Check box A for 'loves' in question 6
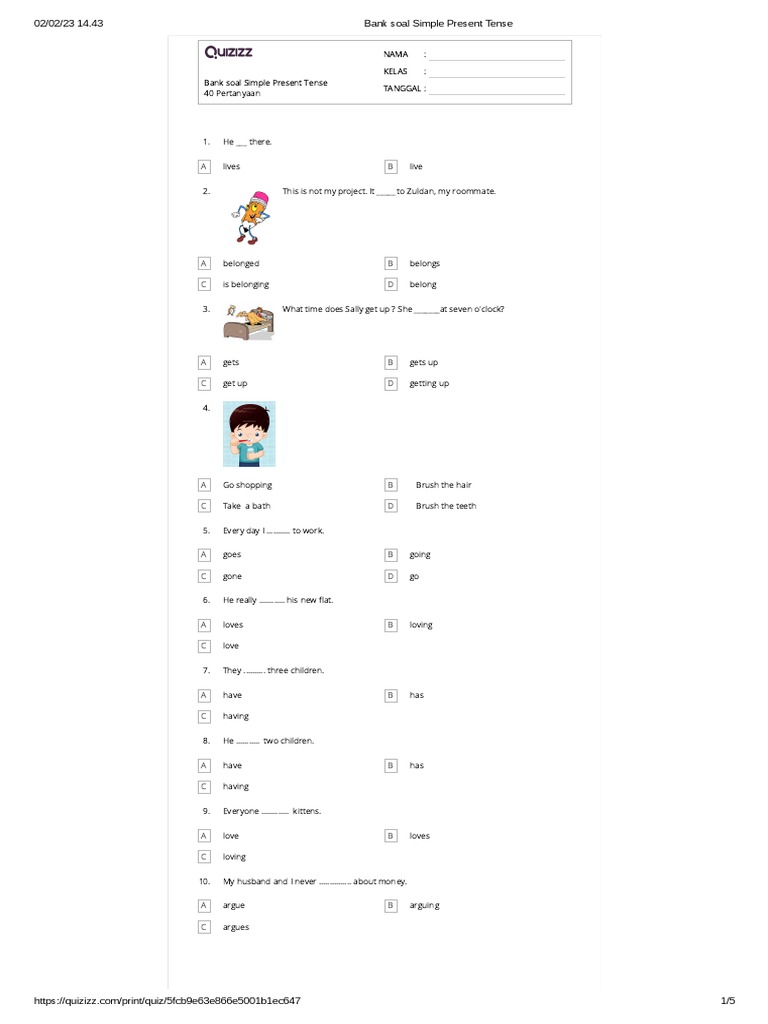Viewport: 768px width, 1024px height. click(x=204, y=625)
